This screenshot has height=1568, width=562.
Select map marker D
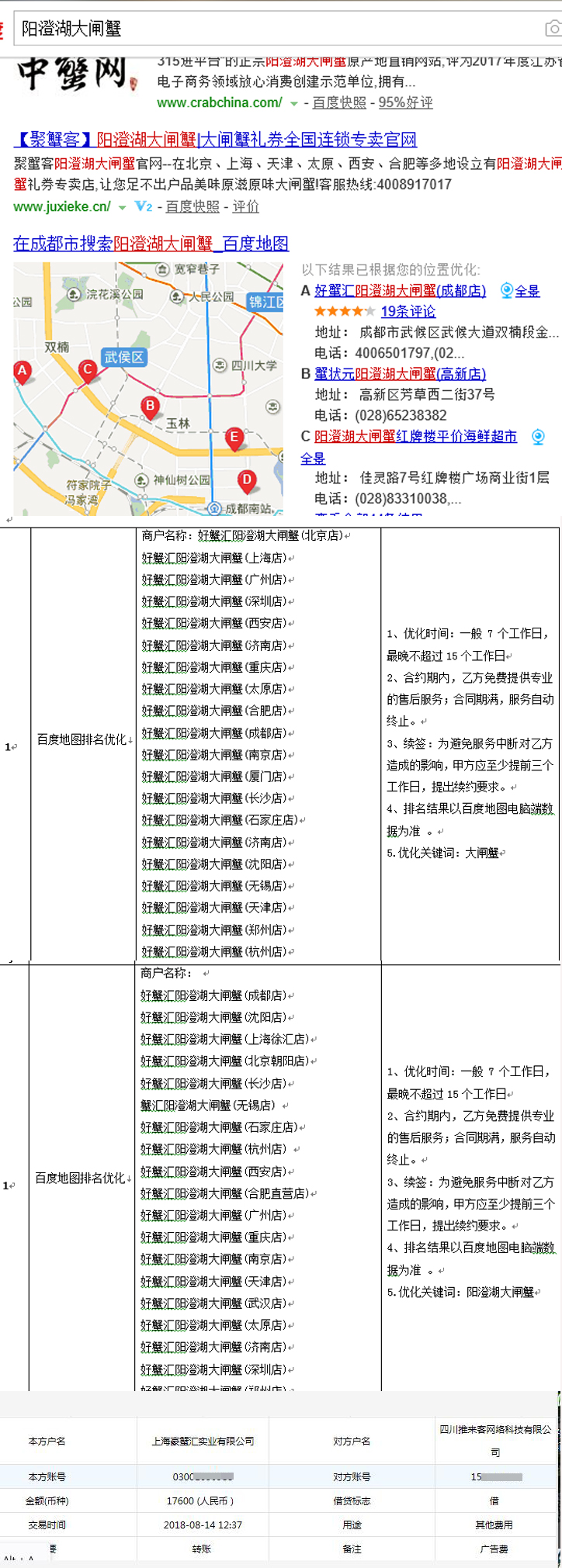click(x=247, y=481)
